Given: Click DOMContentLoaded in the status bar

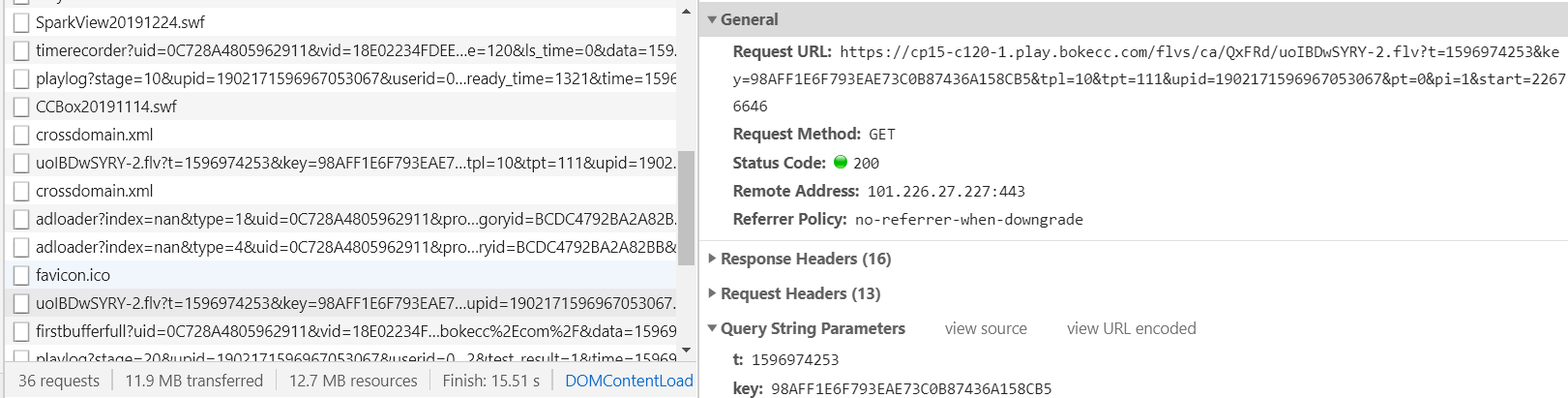Looking at the screenshot, I should (x=629, y=381).
